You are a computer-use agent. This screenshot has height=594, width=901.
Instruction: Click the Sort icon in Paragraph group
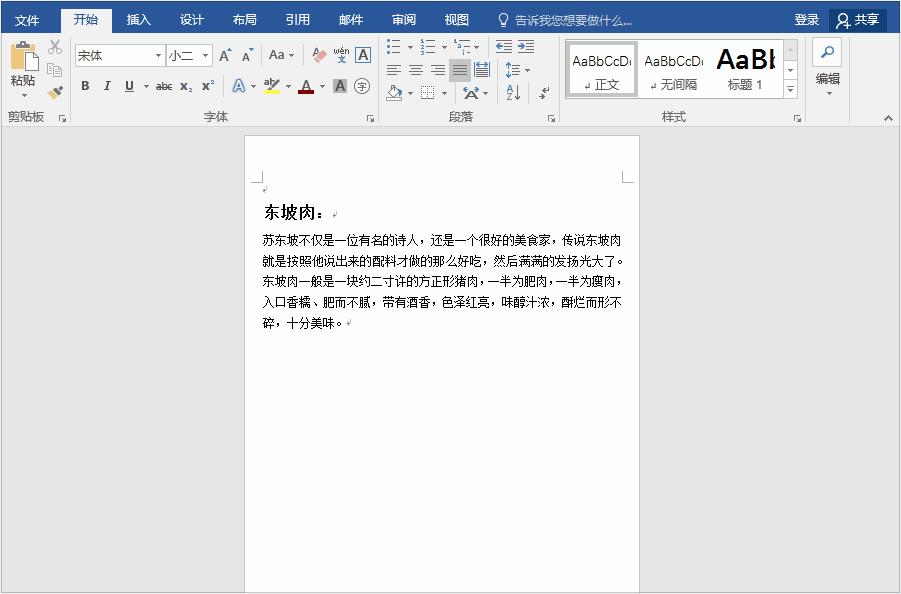[x=513, y=93]
